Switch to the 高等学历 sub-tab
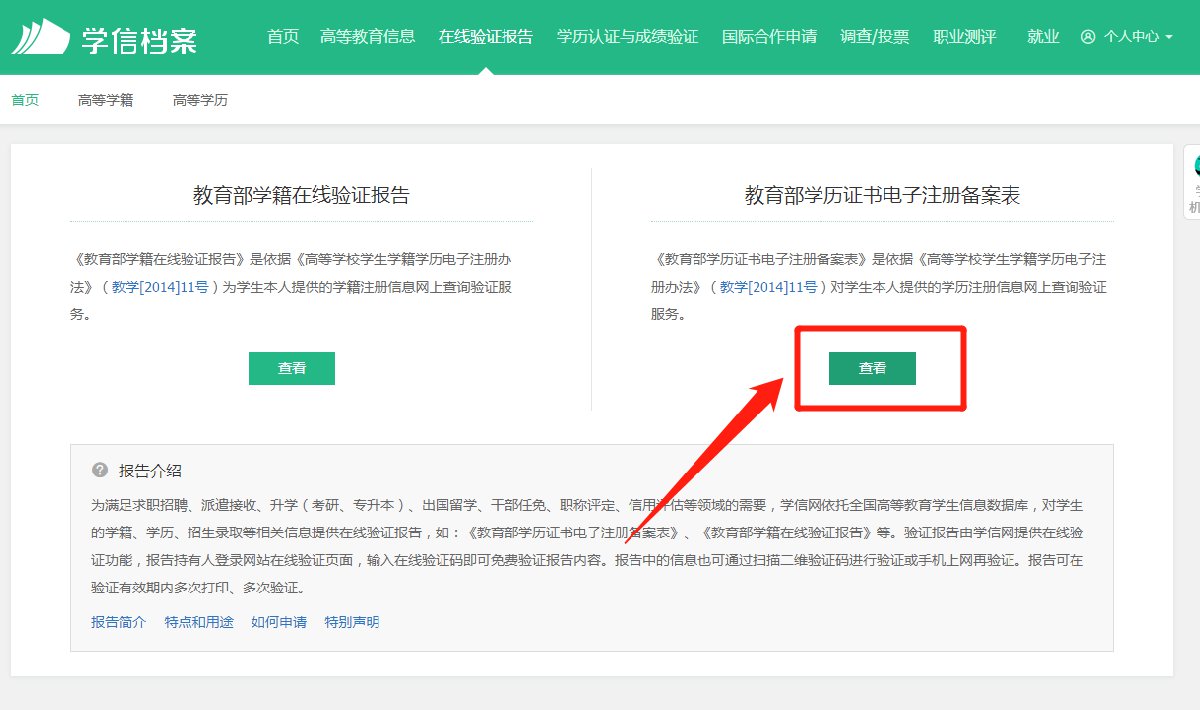Image resolution: width=1200 pixels, height=710 pixels. coord(200,100)
